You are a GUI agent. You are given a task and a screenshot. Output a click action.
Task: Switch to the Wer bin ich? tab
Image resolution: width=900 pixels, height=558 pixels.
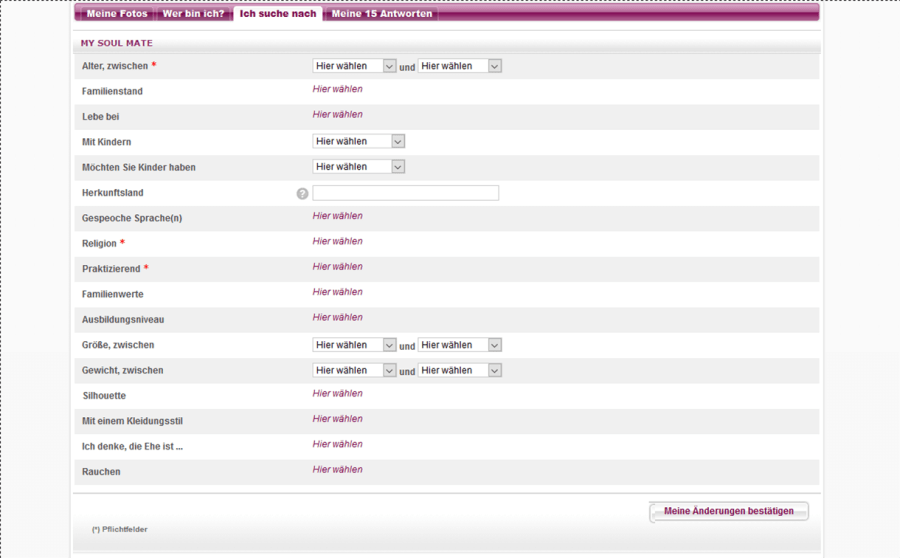pos(193,13)
